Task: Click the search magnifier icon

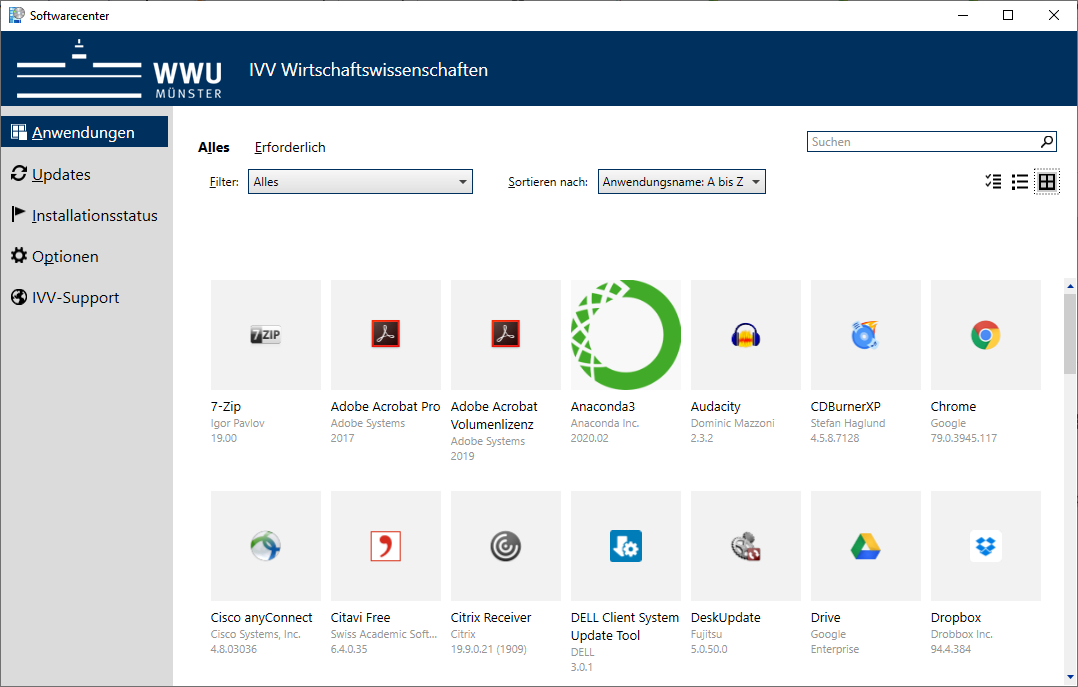Action: click(1046, 142)
